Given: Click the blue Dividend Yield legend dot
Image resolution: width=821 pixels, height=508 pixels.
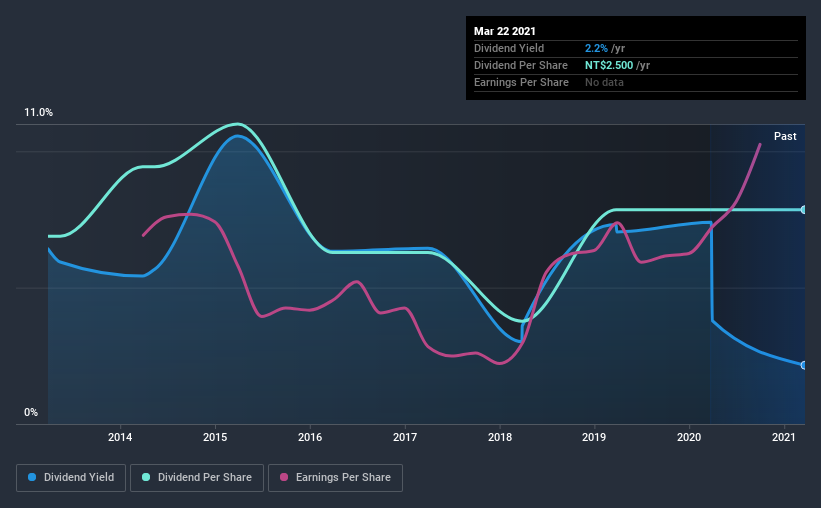Looking at the screenshot, I should [32, 477].
